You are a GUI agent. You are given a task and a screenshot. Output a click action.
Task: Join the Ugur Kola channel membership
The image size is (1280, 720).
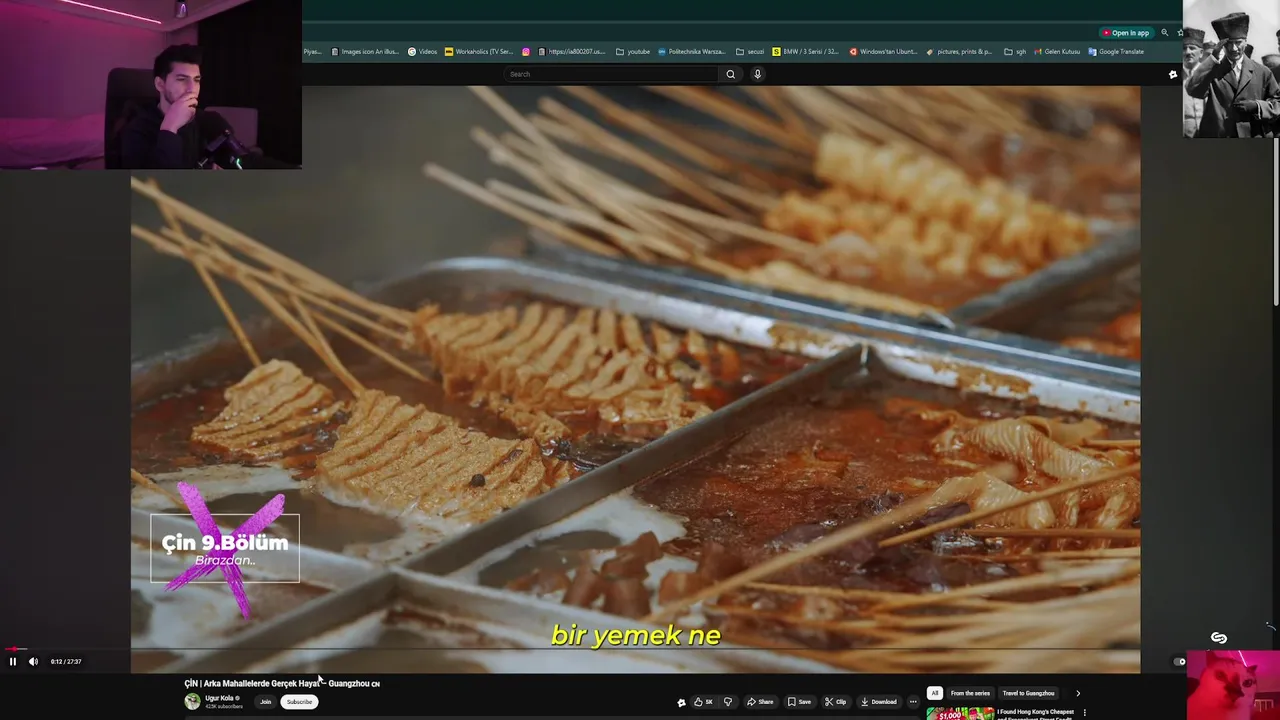[x=265, y=702]
